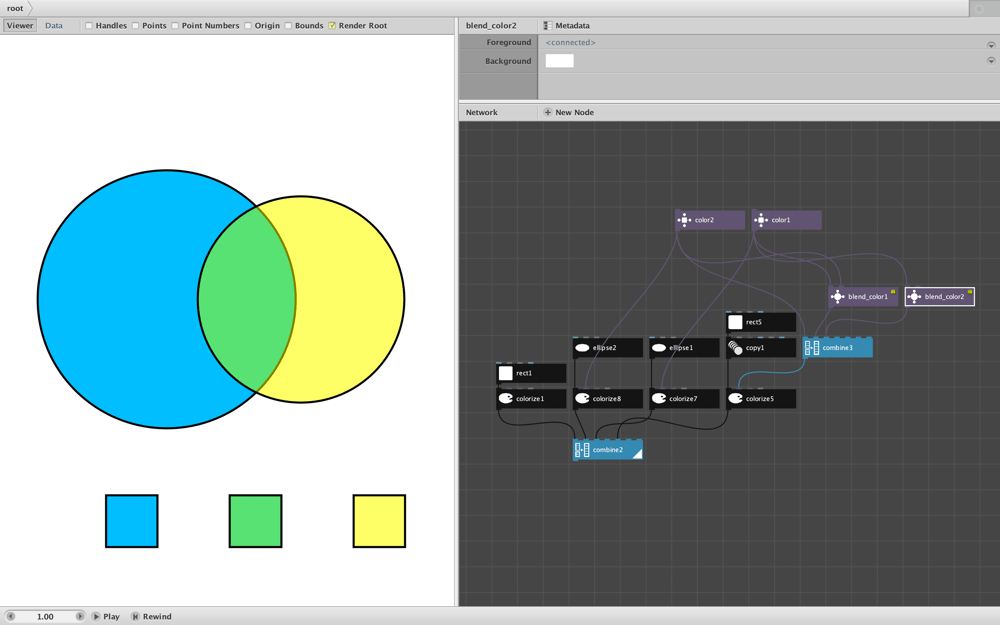Select the colorize7 node

pyautogui.click(x=684, y=399)
